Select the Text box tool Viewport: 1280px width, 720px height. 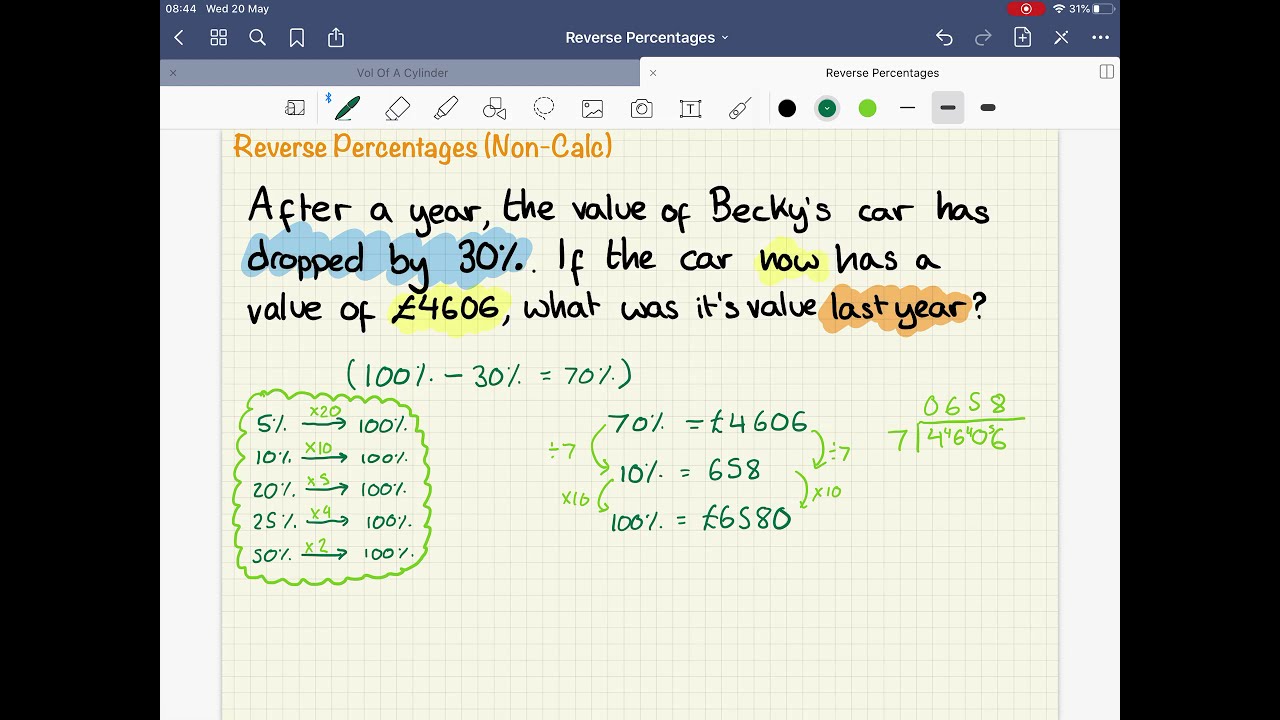pos(690,108)
